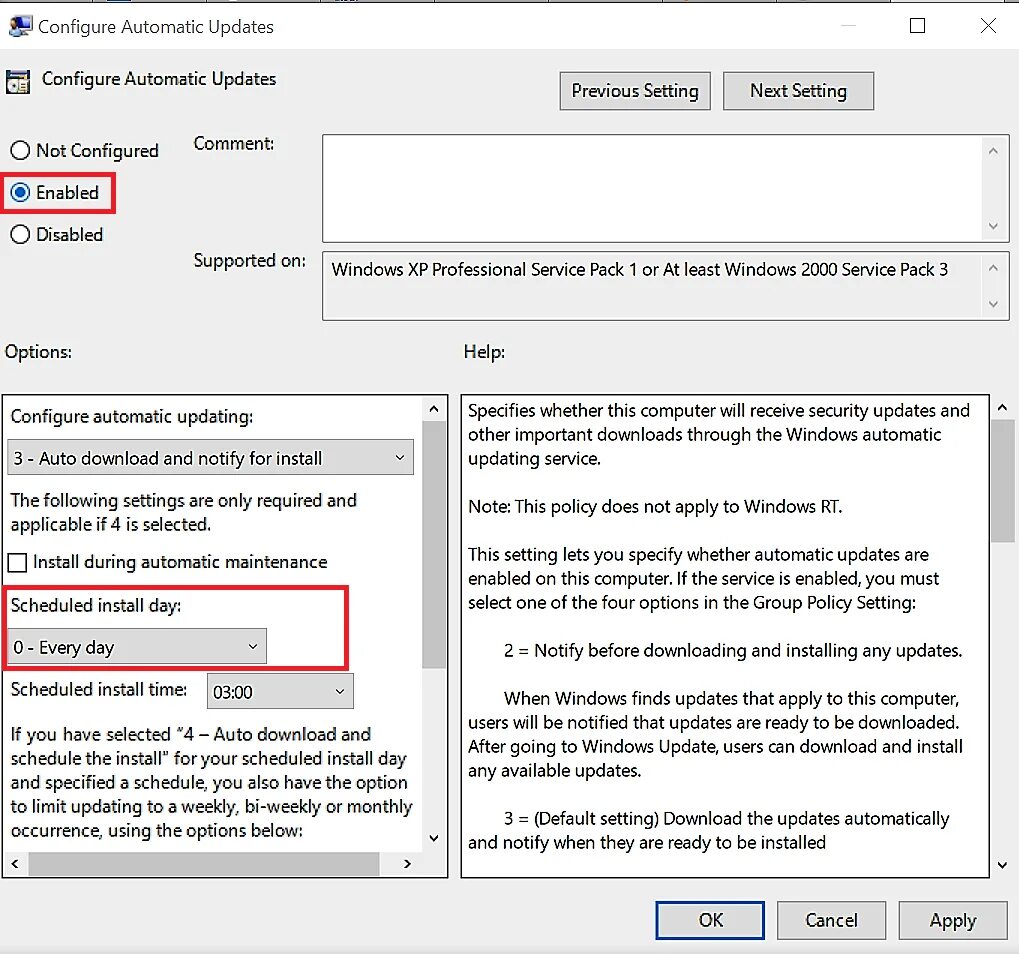Close the Configure Automatic Updates window
The width and height of the screenshot is (1019, 954).
point(988,25)
